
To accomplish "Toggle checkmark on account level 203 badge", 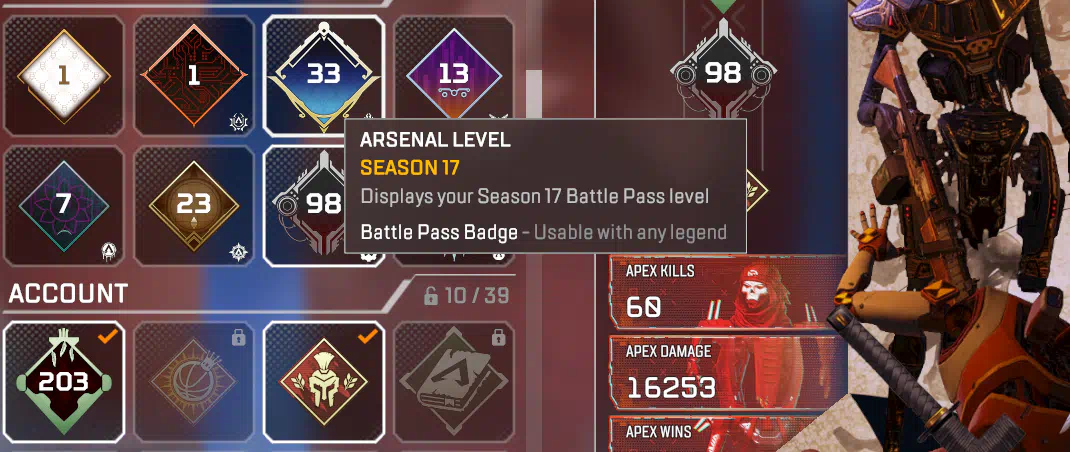I will tap(107, 336).
